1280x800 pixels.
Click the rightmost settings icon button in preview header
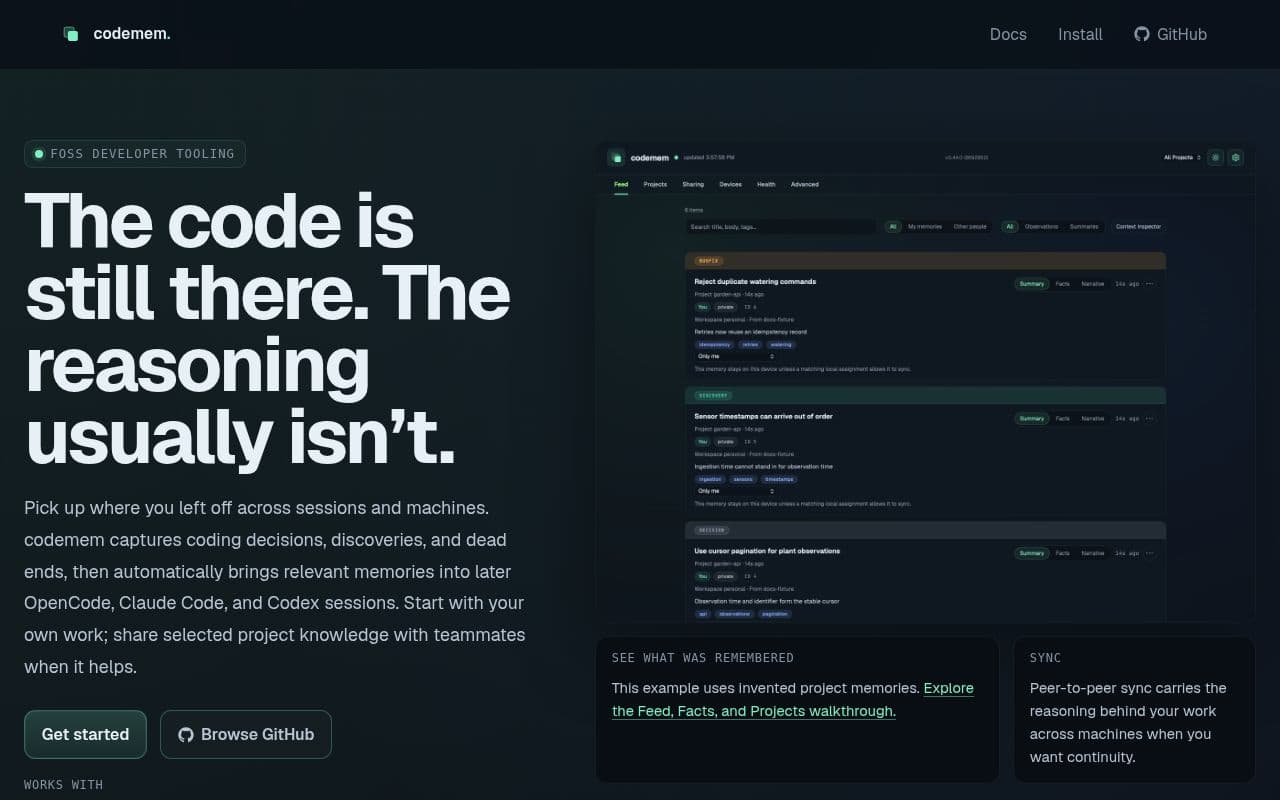[1236, 157]
